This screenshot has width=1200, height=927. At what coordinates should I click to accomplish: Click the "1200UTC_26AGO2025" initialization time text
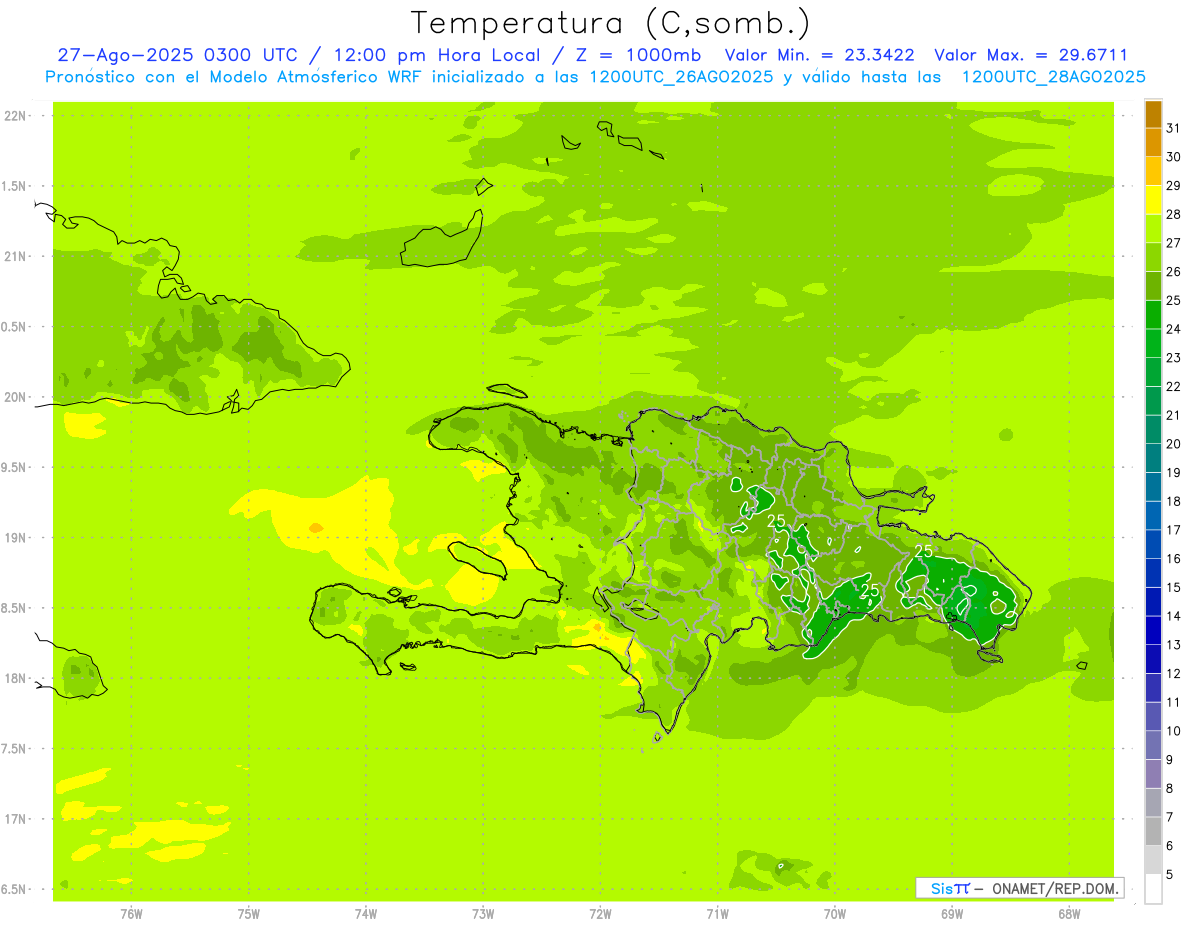point(681,77)
